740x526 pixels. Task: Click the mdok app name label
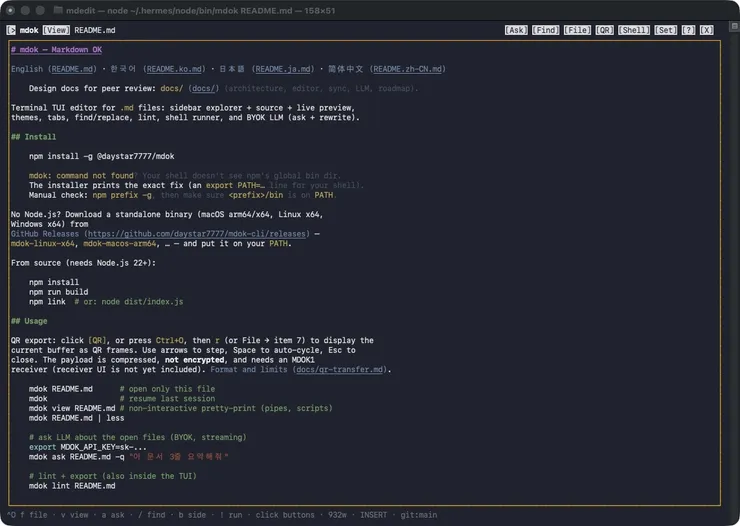pos(29,30)
